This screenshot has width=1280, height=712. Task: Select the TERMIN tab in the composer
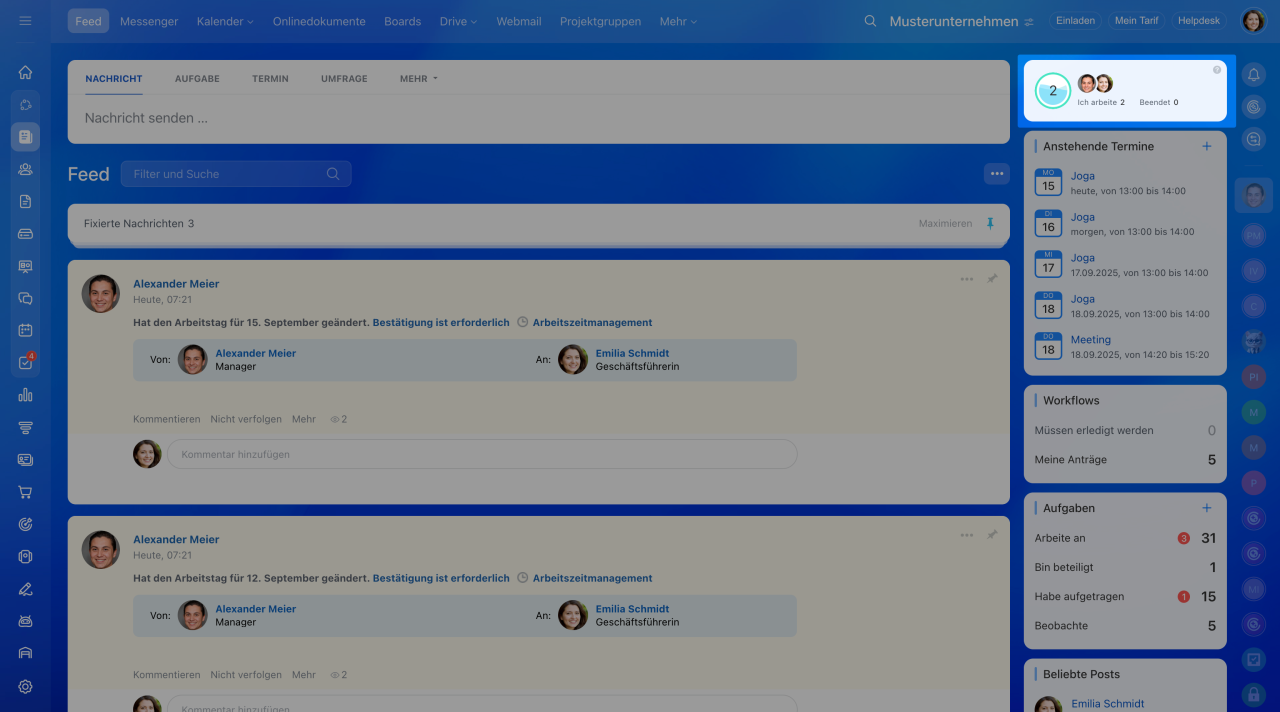coord(270,78)
